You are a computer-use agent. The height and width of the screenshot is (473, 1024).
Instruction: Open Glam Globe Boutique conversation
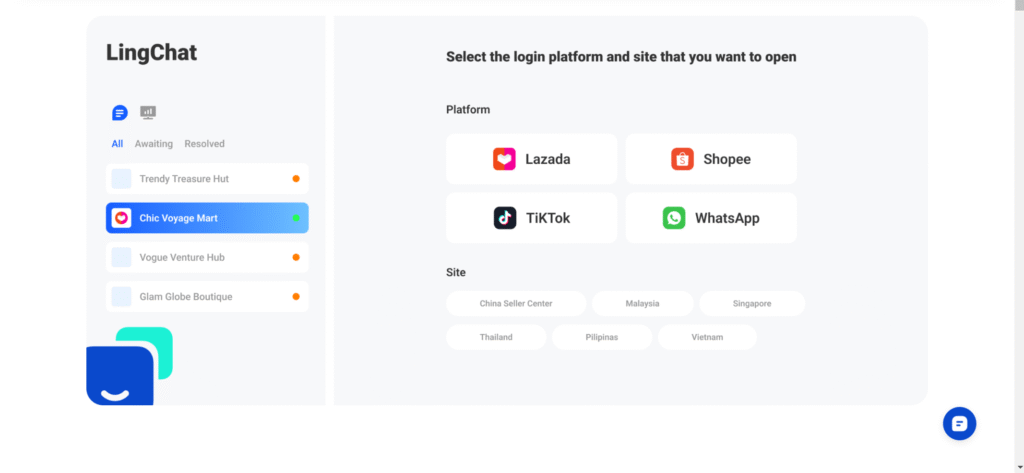[x=207, y=297]
